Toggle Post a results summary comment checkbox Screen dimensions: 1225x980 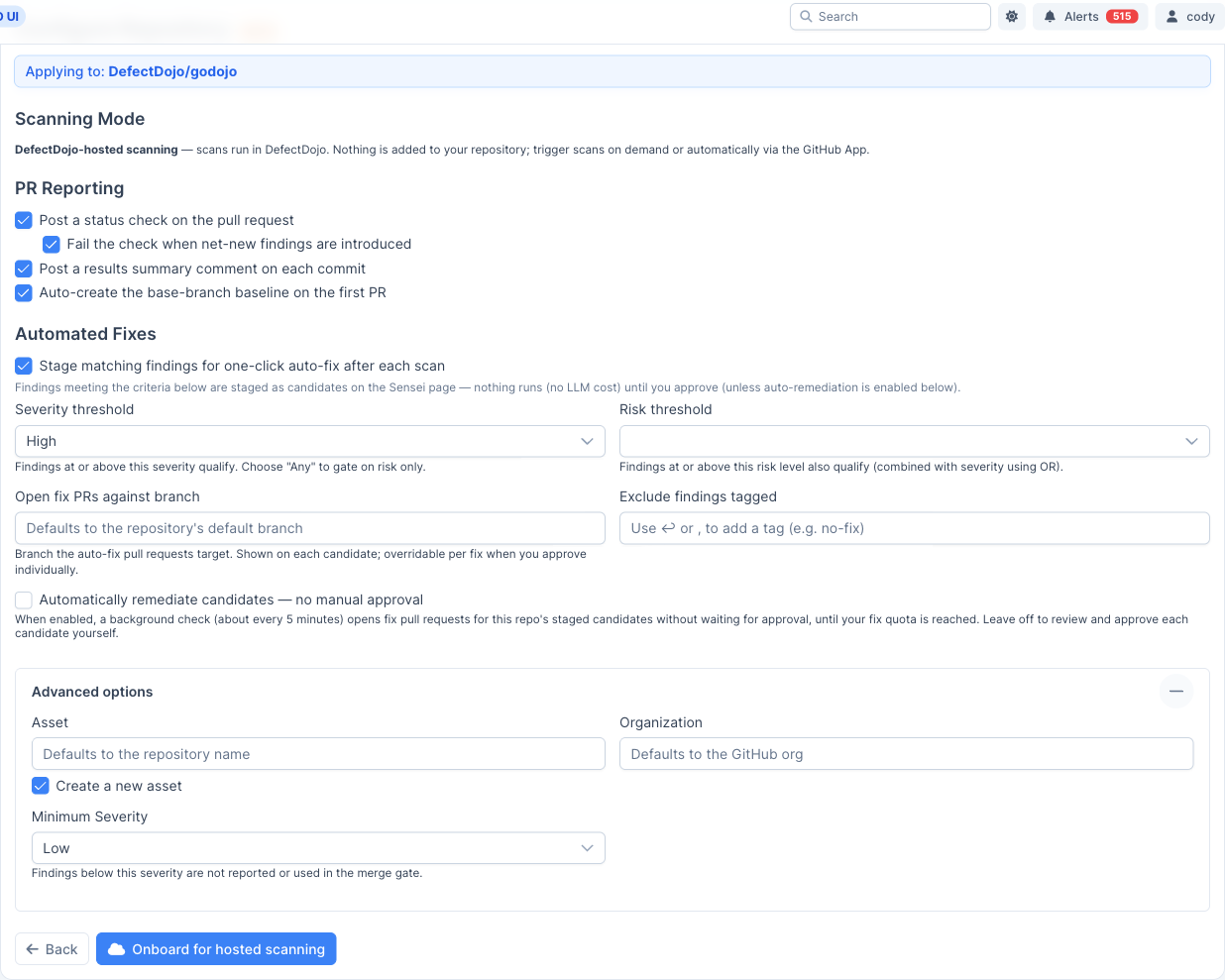pyautogui.click(x=24, y=269)
